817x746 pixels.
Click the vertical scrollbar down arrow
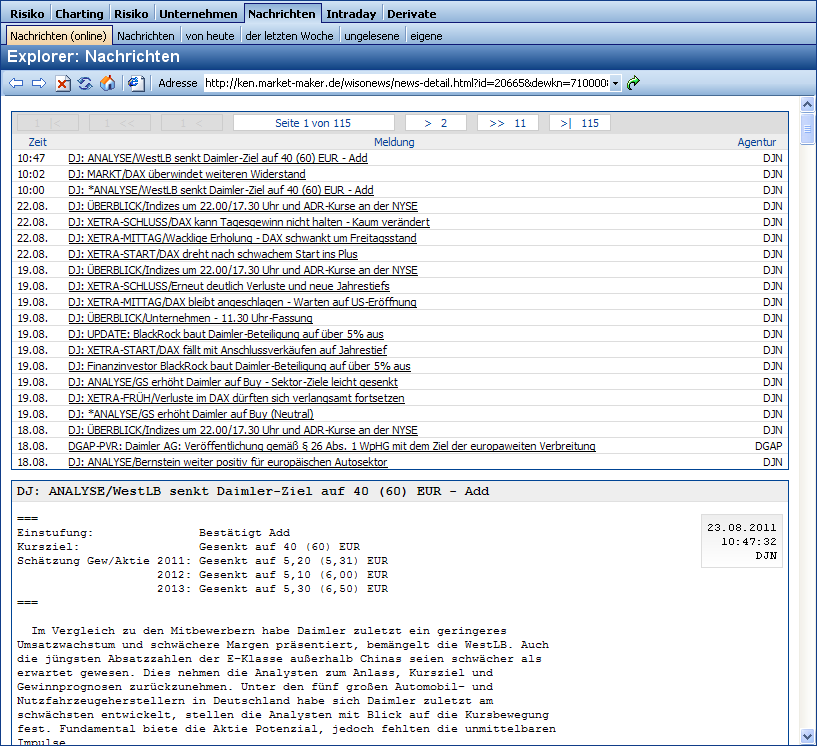[x=808, y=737]
